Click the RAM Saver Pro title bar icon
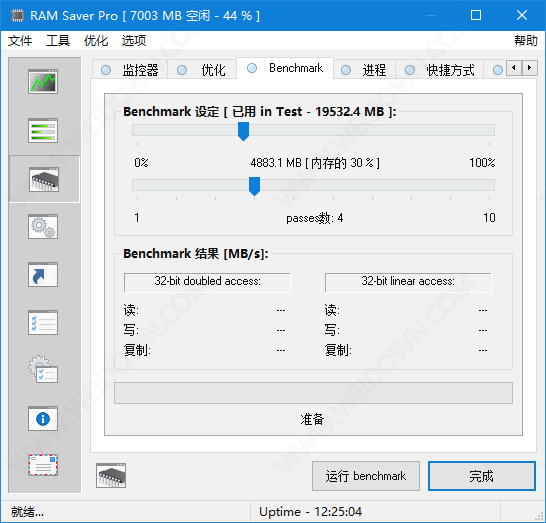The image size is (546, 523). (17, 16)
